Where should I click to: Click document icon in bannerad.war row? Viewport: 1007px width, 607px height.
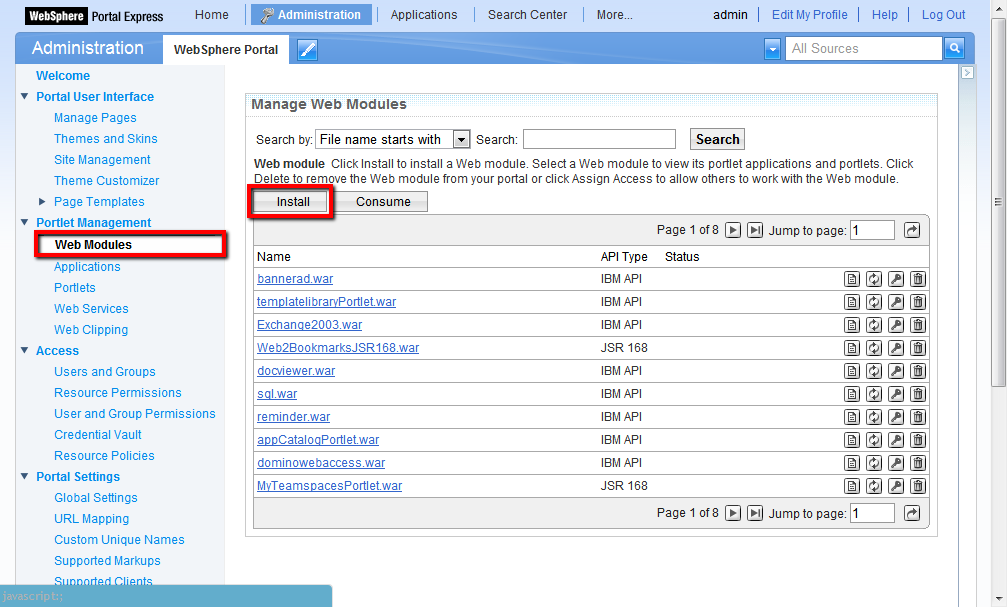(852, 279)
